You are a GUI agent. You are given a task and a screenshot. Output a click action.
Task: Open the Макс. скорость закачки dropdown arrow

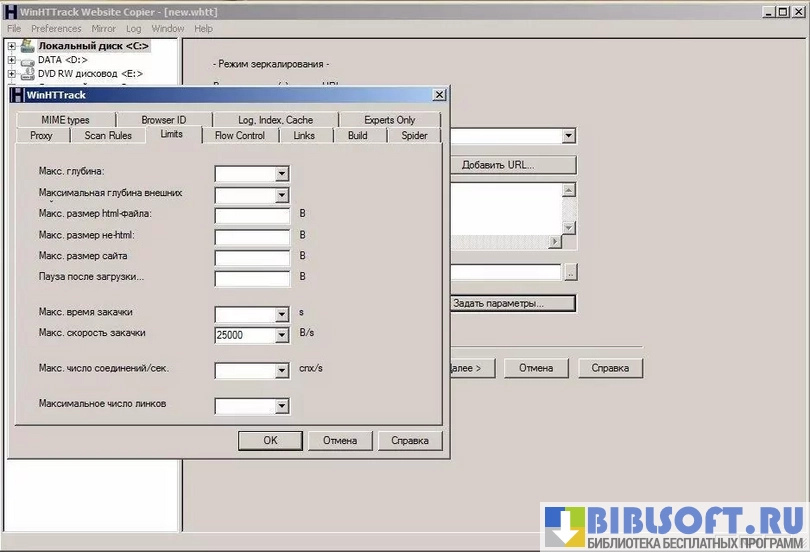[281, 336]
